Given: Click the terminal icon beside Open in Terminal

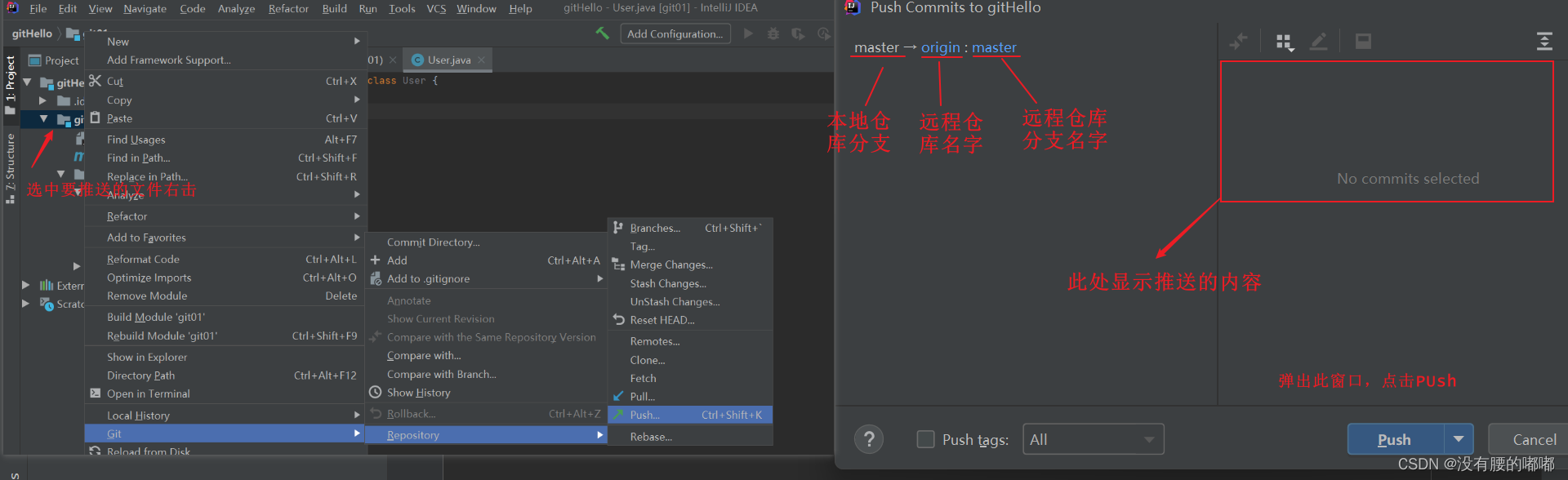Looking at the screenshot, I should coord(96,393).
